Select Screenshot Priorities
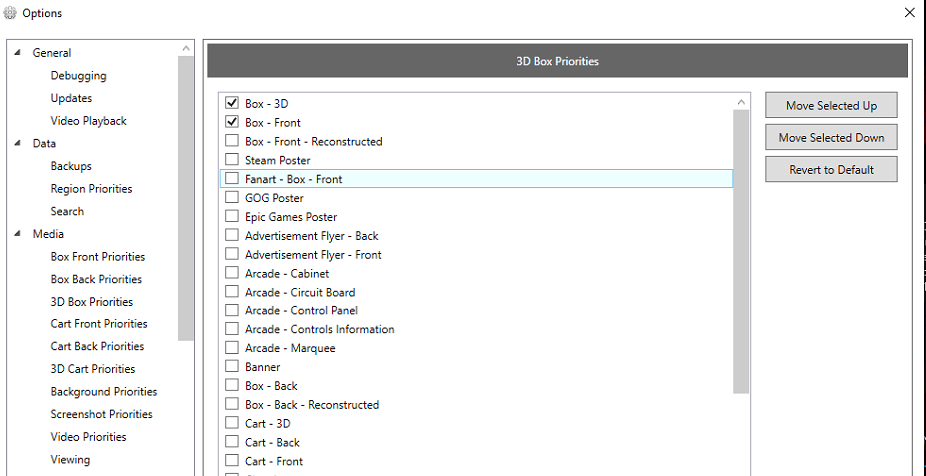Viewport: 926px width, 476px height. coord(102,414)
